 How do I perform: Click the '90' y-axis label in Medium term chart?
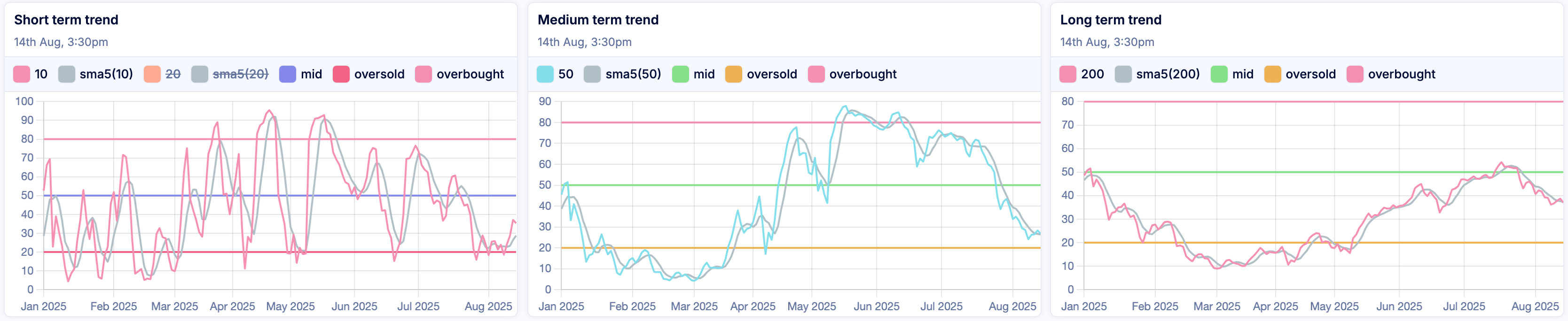[545, 101]
